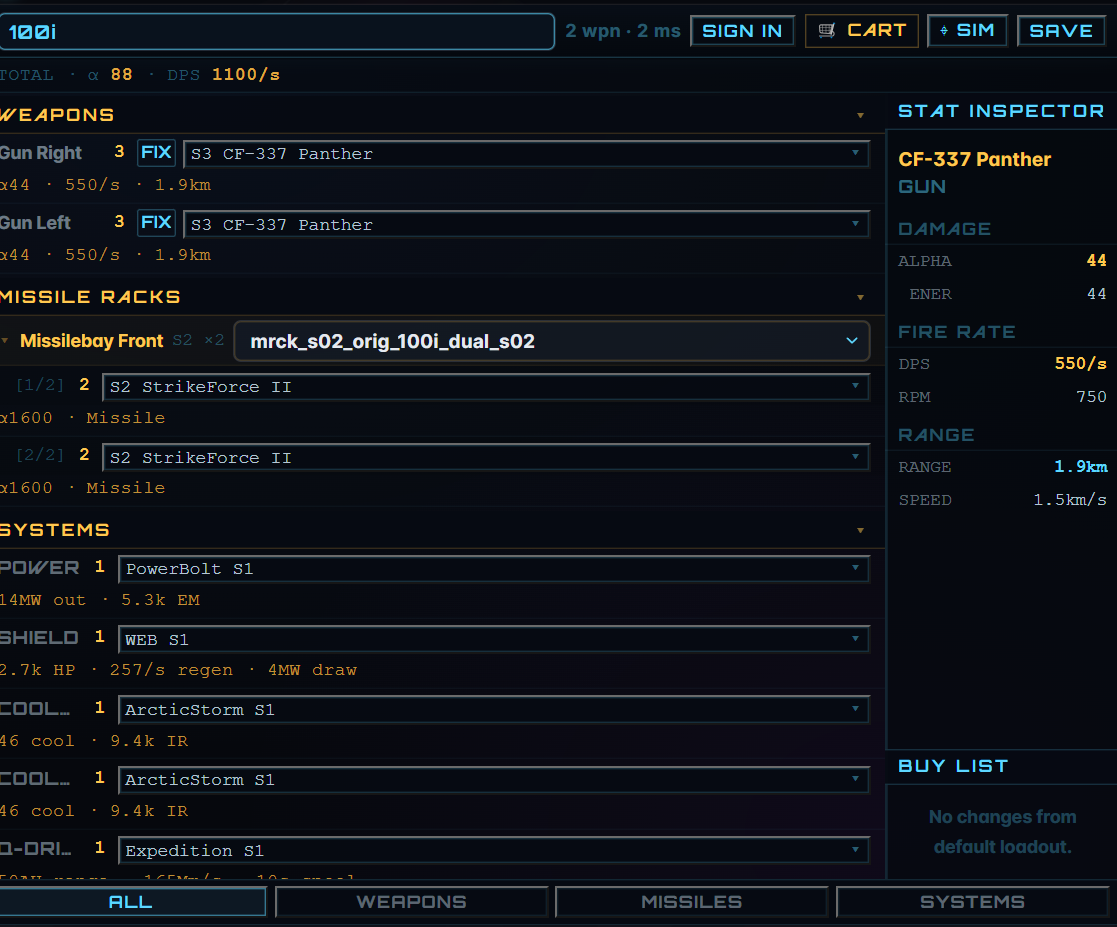The height and width of the screenshot is (927, 1117).
Task: Click the DPS value 550/s in inspector
Action: (1081, 363)
